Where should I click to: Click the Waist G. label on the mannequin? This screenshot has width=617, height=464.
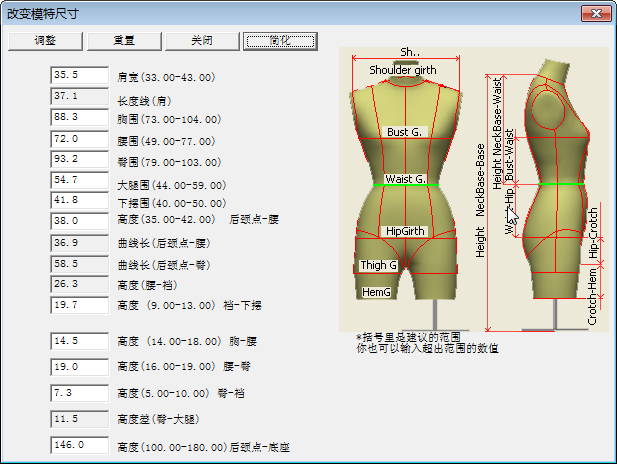pyautogui.click(x=405, y=179)
